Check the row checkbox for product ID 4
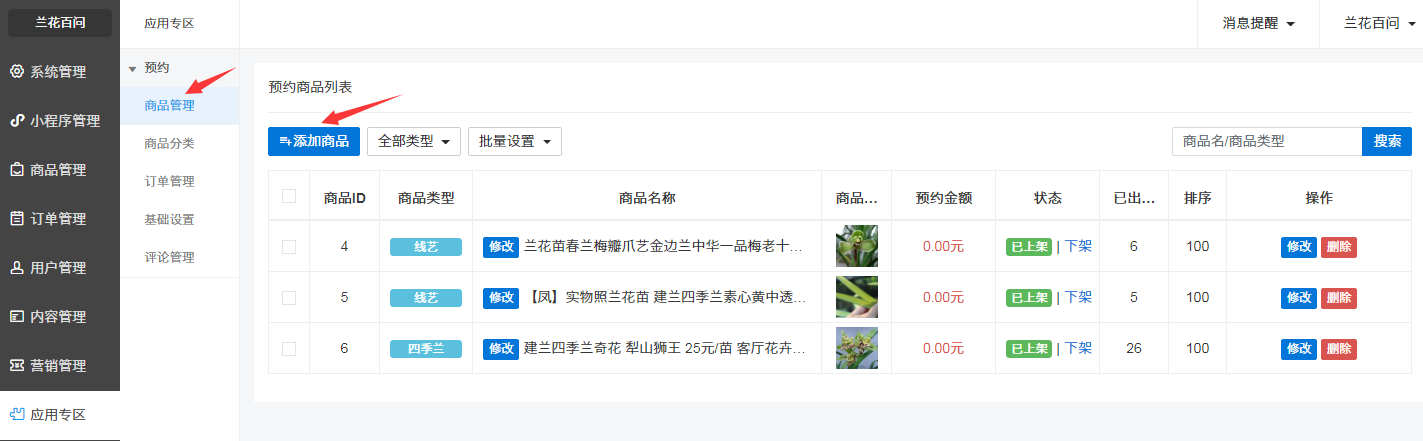Screen dimensions: 1423x441 click(289, 246)
